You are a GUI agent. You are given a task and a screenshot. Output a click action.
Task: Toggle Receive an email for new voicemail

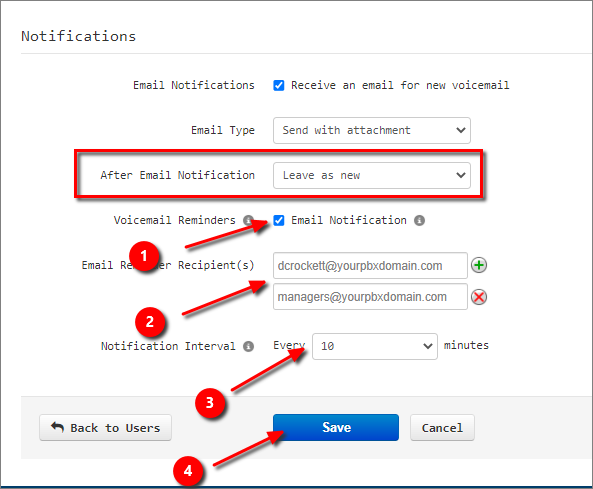[279, 85]
